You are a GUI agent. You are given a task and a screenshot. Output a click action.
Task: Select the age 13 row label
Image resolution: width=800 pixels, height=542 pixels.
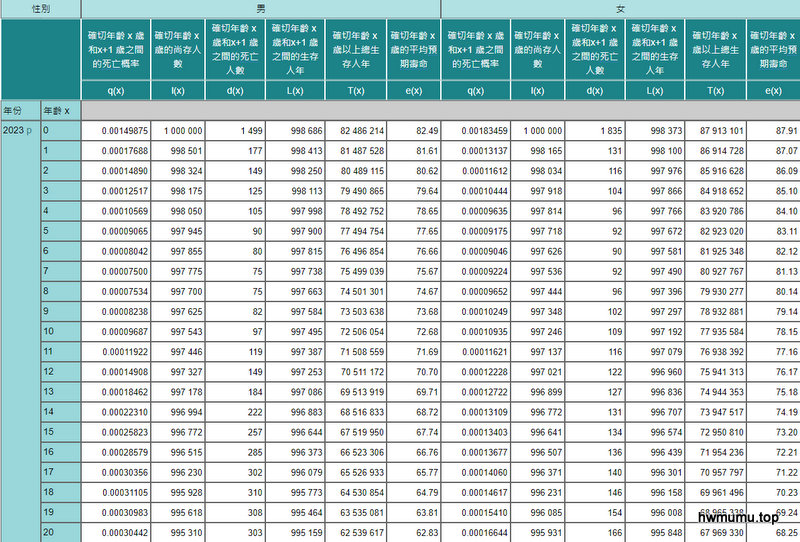click(61, 391)
